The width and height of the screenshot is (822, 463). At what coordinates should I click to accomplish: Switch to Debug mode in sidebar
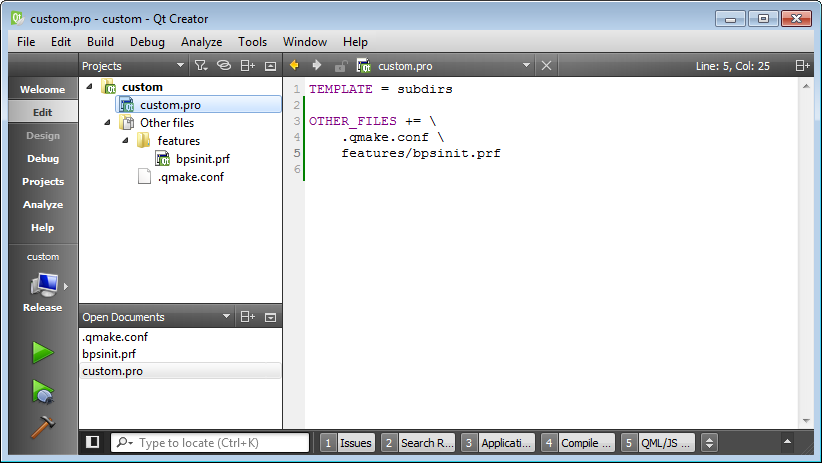[x=43, y=158]
